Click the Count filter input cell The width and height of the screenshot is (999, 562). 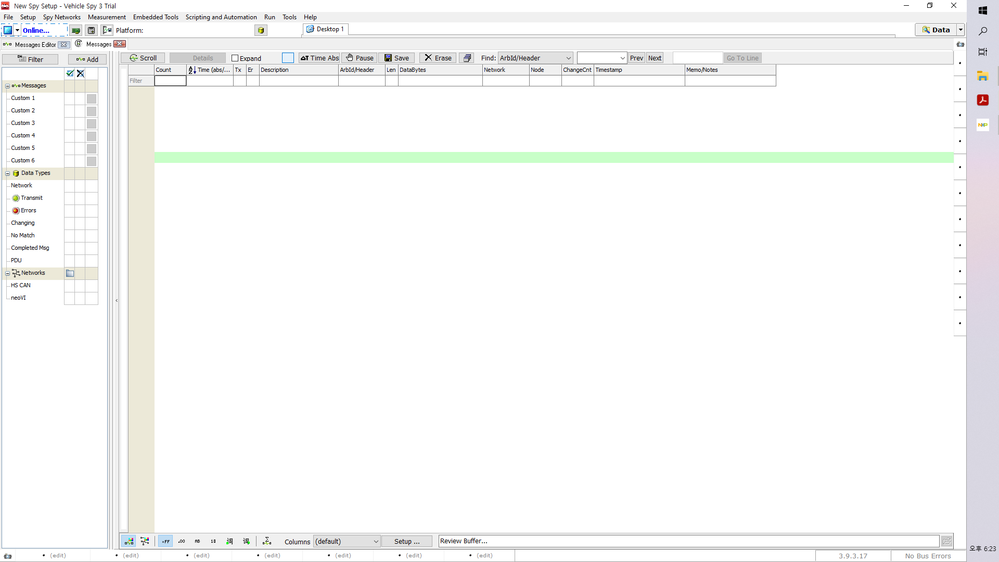[170, 81]
